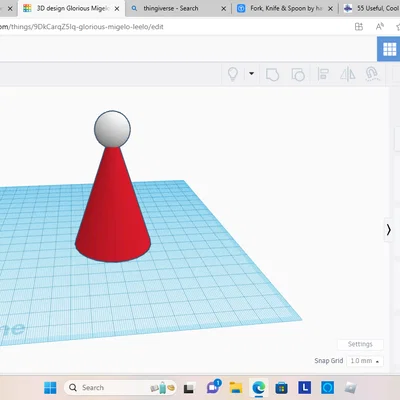The height and width of the screenshot is (400, 400).
Task: Click the blue 3D design grid icon
Action: (389, 49)
